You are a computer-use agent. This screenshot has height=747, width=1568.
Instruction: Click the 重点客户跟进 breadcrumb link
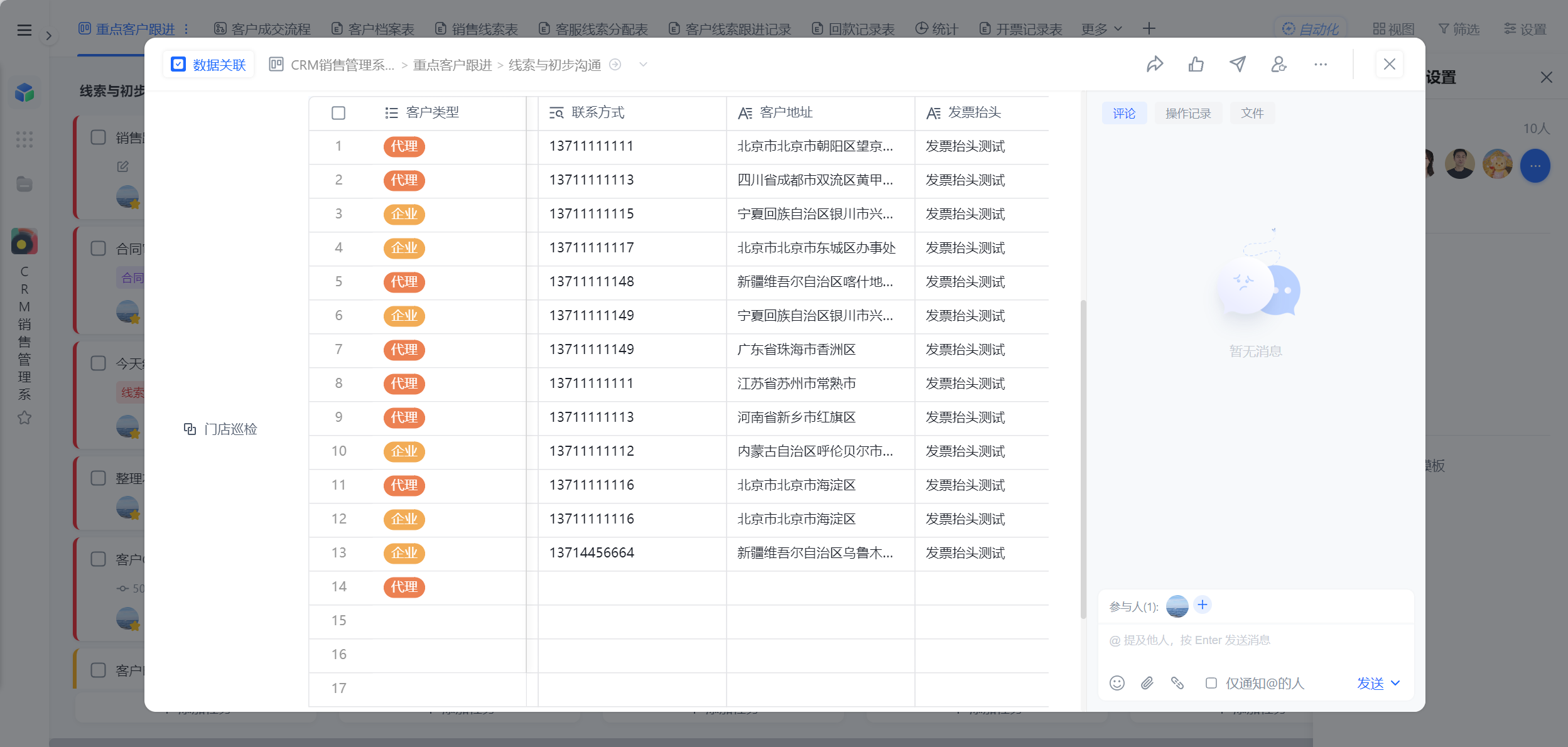point(452,65)
